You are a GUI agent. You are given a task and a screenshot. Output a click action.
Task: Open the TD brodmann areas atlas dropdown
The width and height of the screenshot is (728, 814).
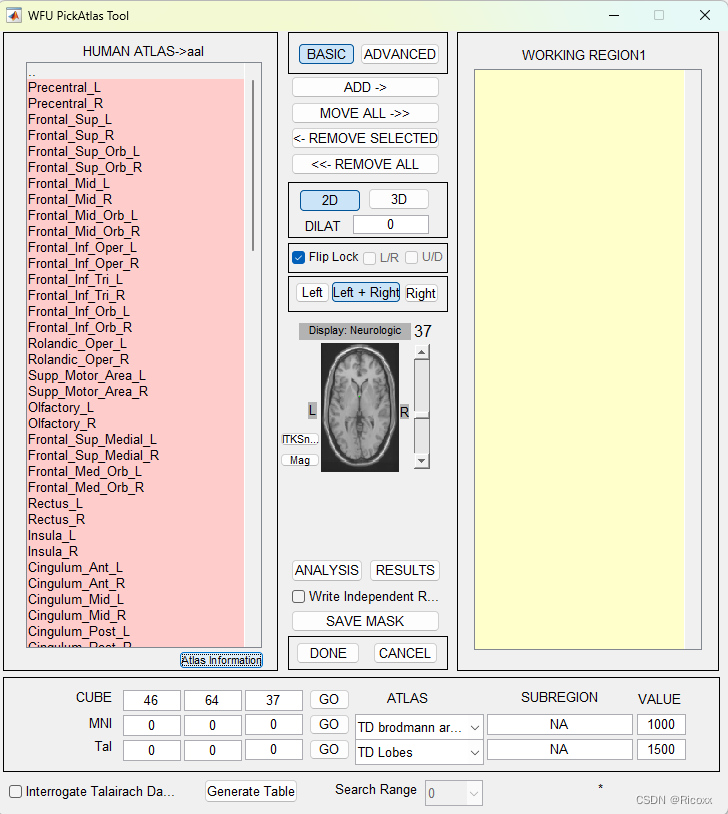419,727
